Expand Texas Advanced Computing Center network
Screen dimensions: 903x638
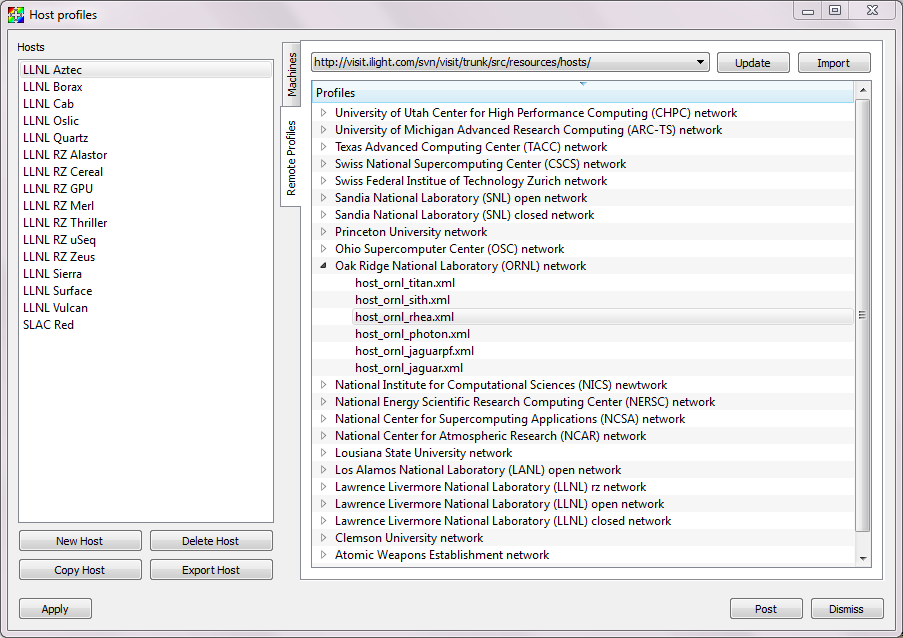click(x=324, y=147)
